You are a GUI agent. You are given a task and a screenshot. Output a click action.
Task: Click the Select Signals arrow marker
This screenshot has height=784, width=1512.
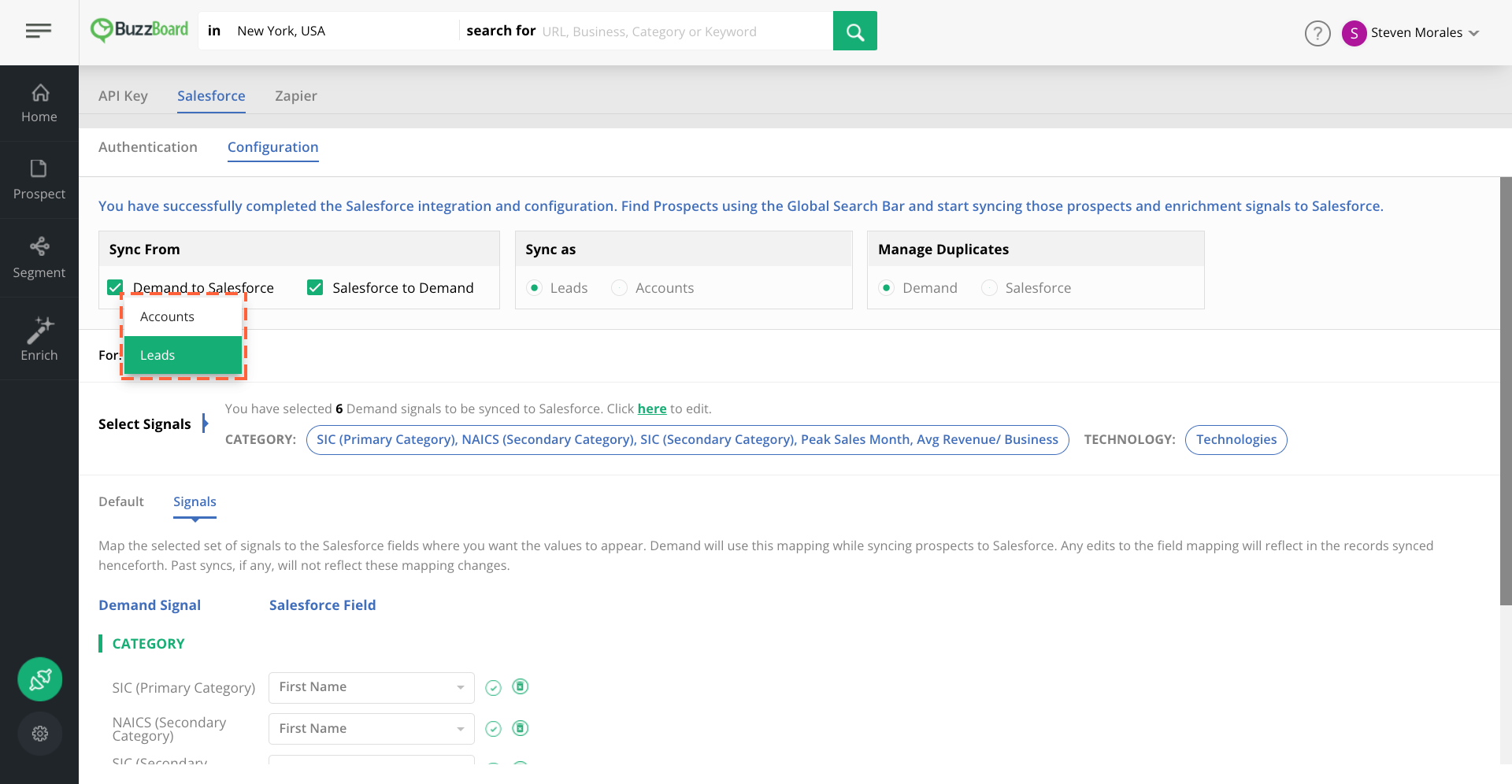click(x=205, y=423)
